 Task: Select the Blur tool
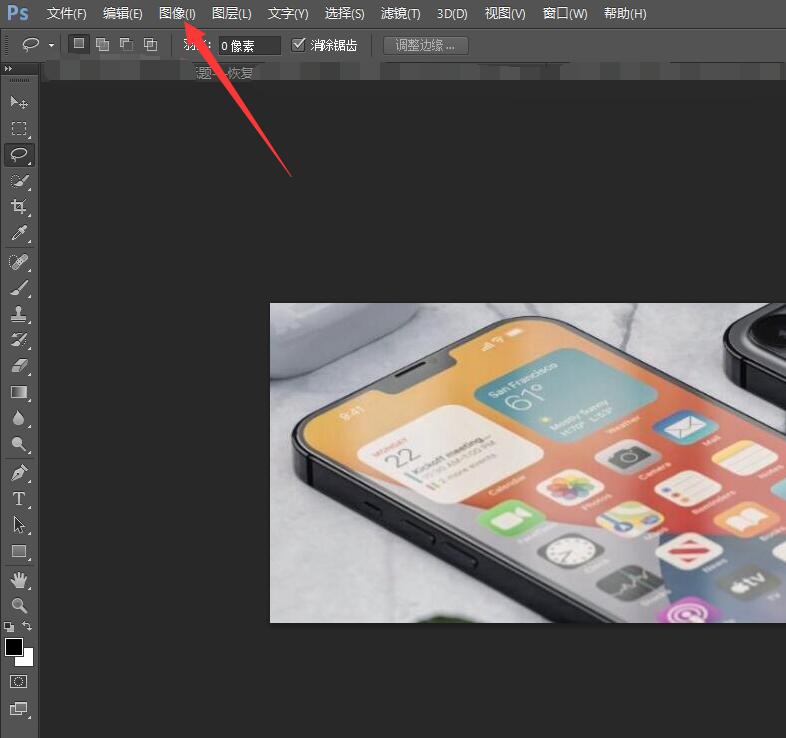point(19,418)
